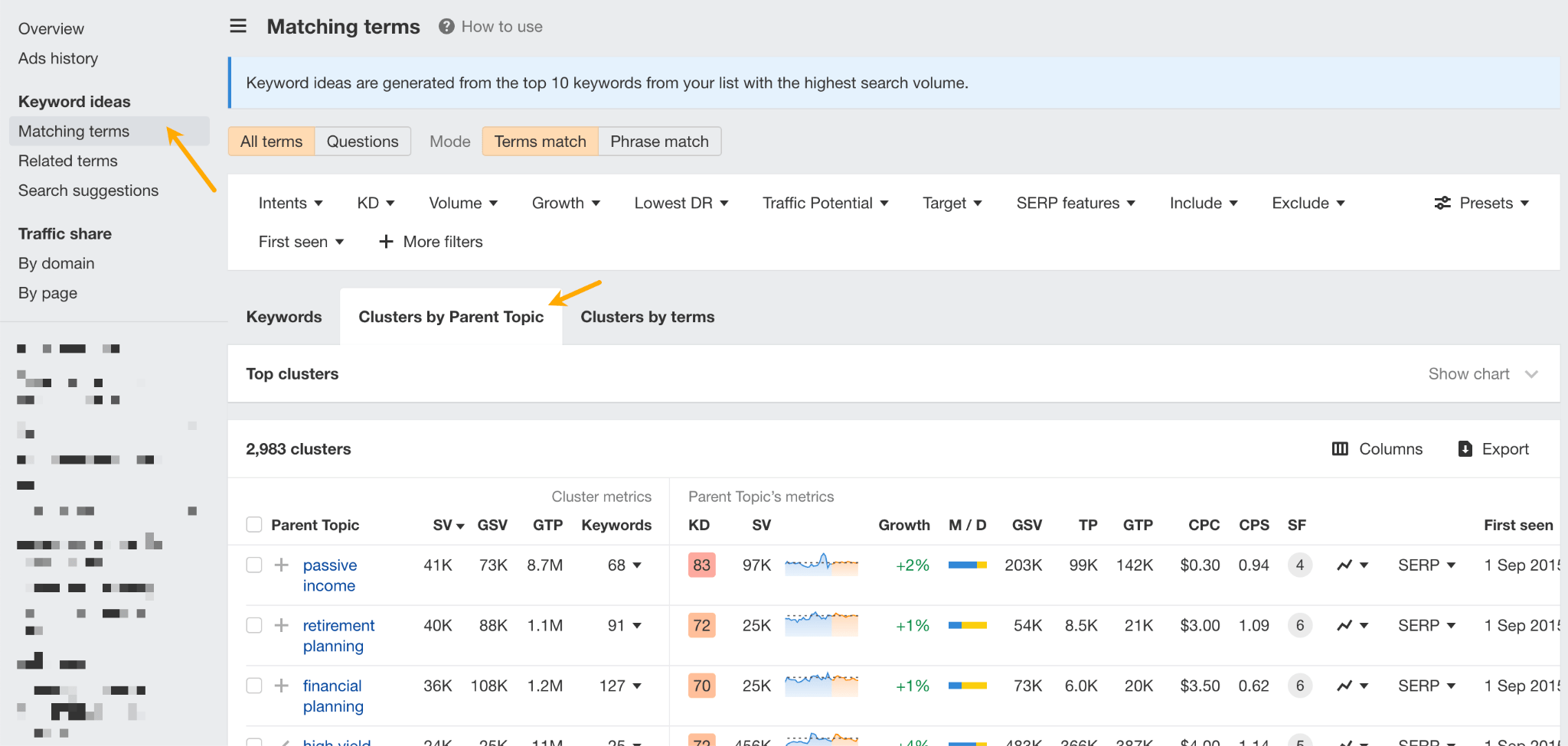The height and width of the screenshot is (746, 1568).
Task: Click the SV sort arrow in the table header
Action: [x=459, y=525]
